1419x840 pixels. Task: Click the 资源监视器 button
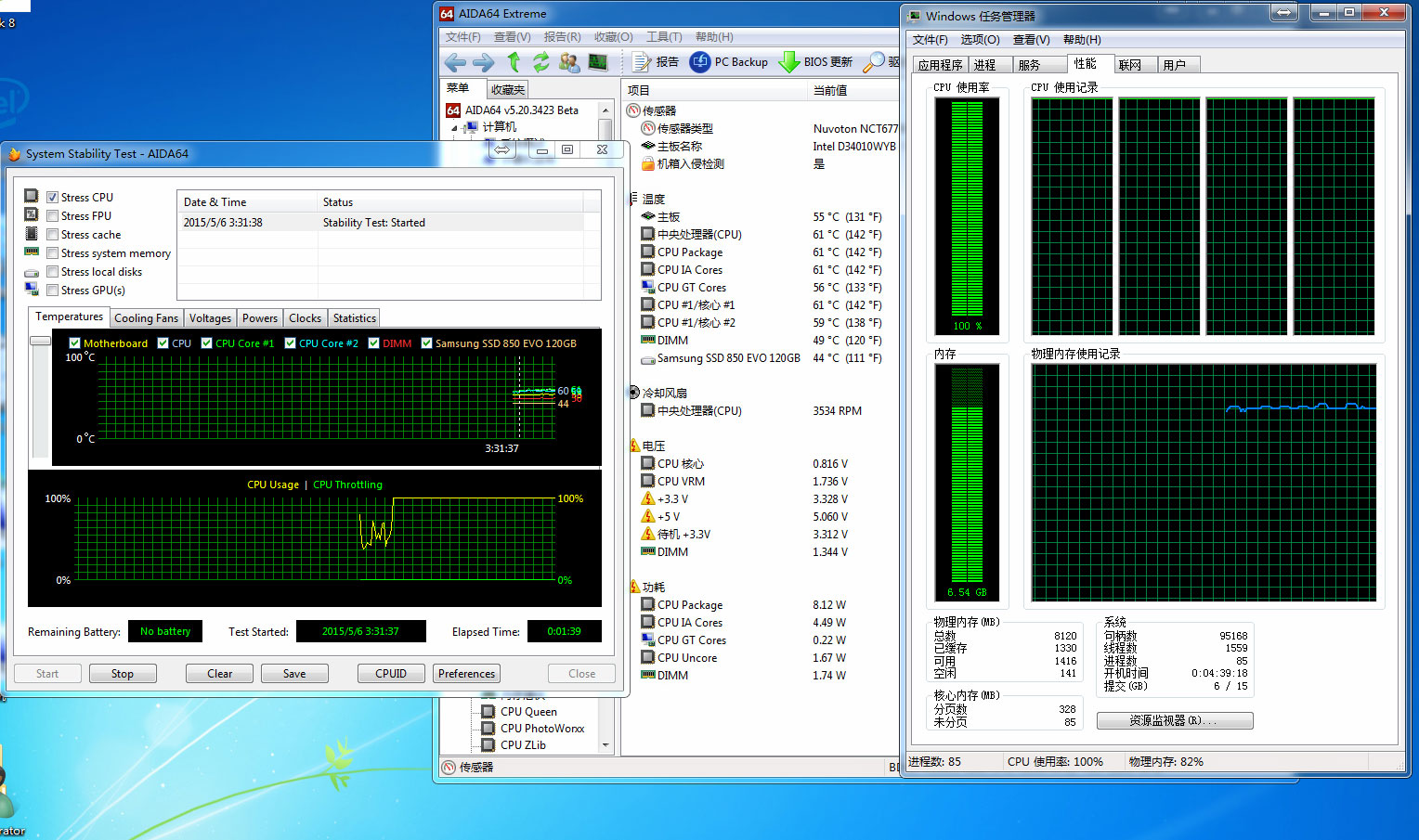(x=1175, y=720)
